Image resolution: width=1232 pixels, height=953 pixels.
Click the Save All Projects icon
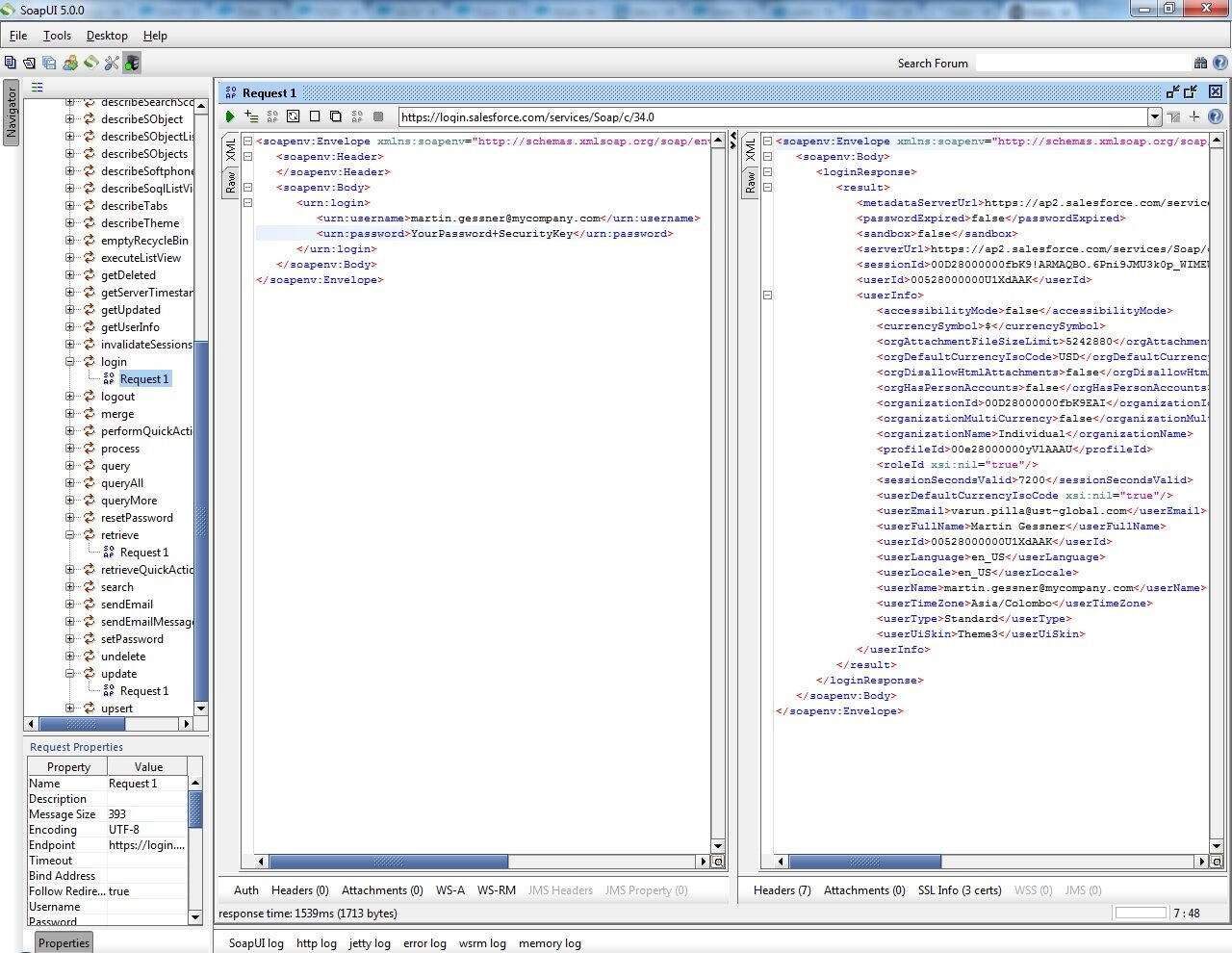(49, 64)
